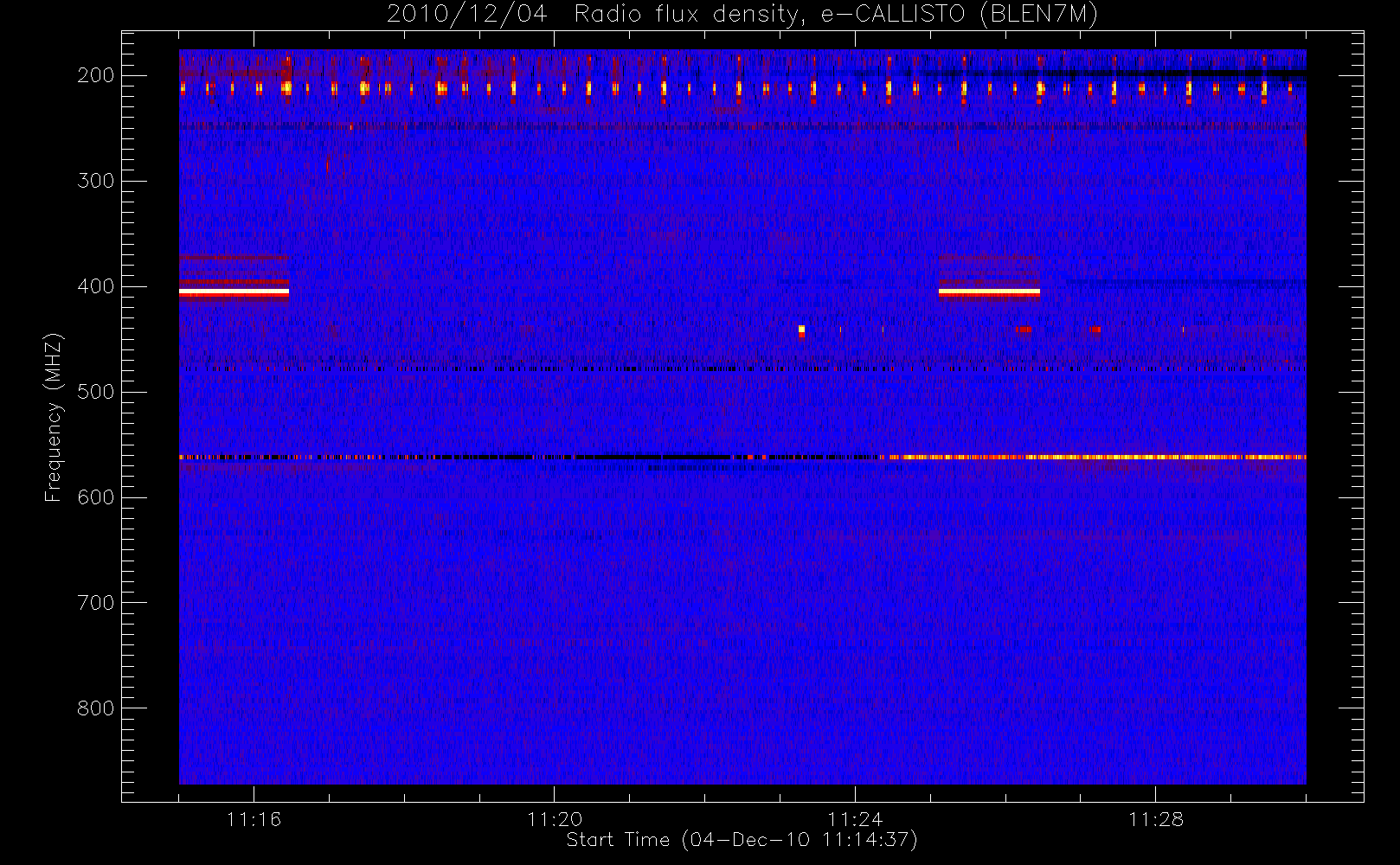The width and height of the screenshot is (1400, 865).
Task: Click the bright white band starting near 11:15
Action: point(234,292)
